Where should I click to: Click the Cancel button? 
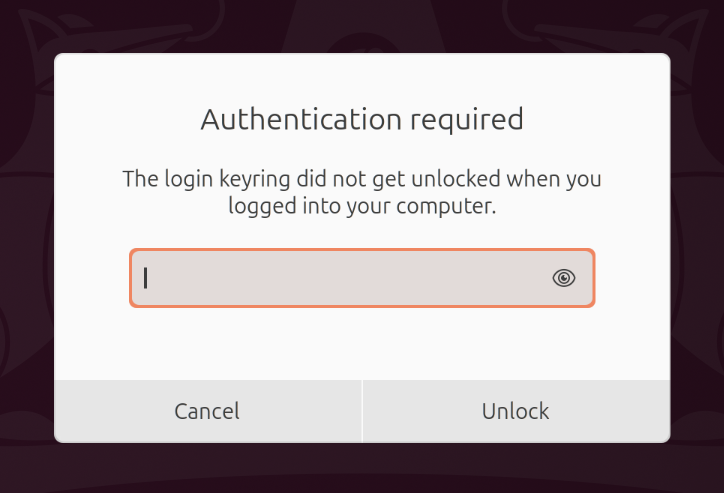click(207, 411)
